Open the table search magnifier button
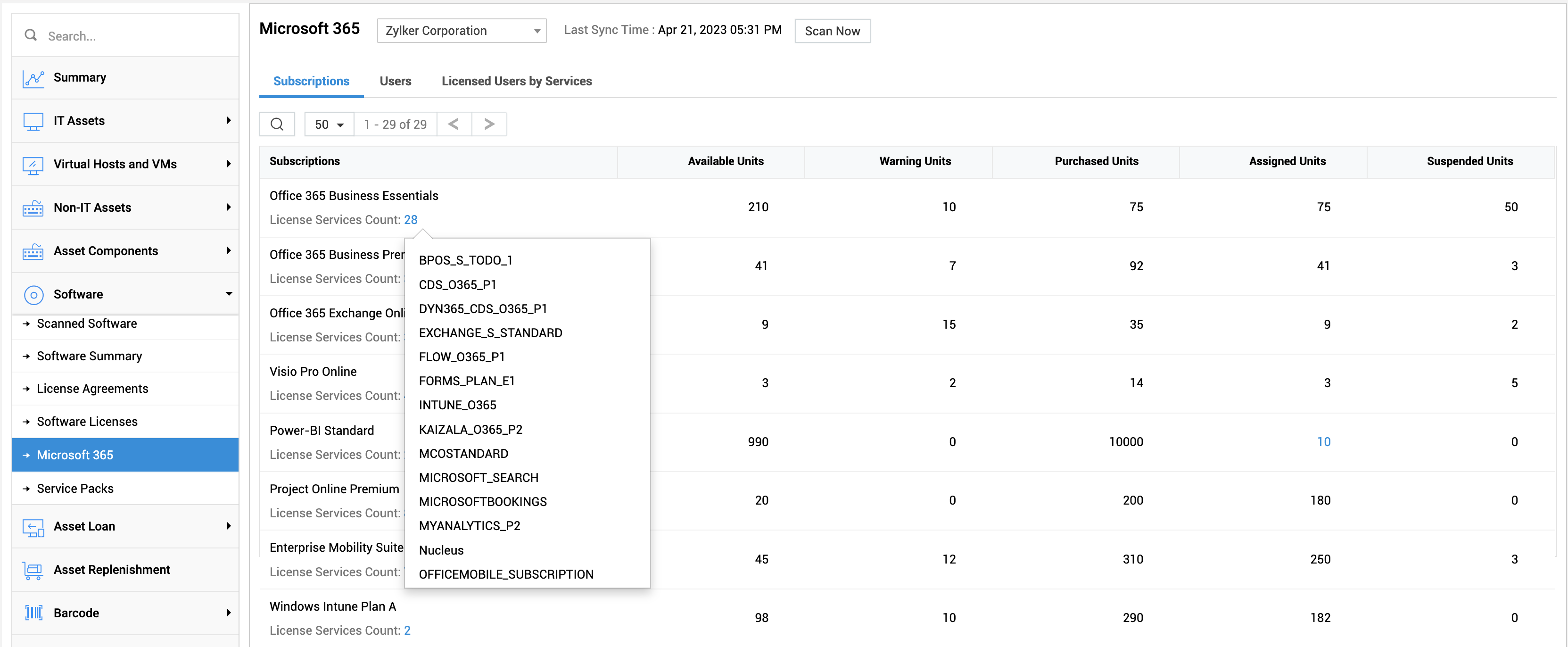The image size is (1568, 647). (x=277, y=124)
